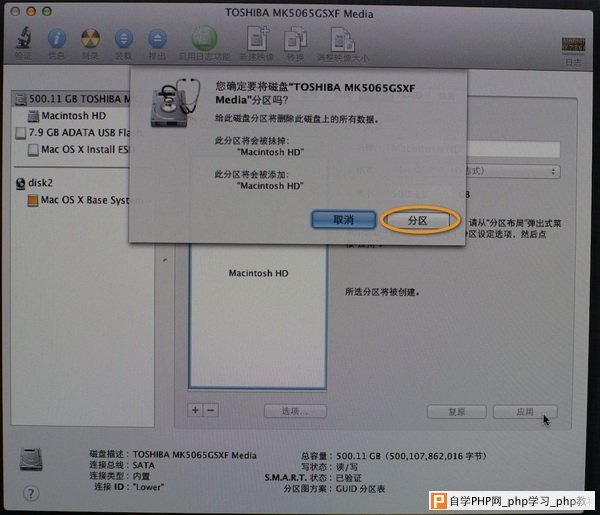Open the 选项 options button
The width and height of the screenshot is (600, 515).
pos(295,411)
